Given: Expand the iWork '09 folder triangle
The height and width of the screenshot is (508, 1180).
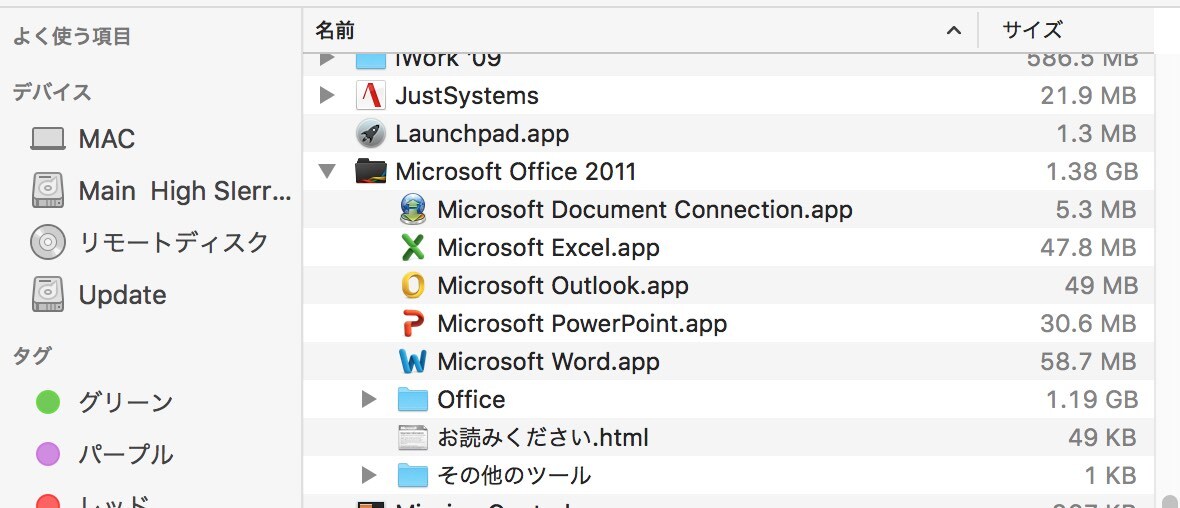Looking at the screenshot, I should [x=327, y=59].
